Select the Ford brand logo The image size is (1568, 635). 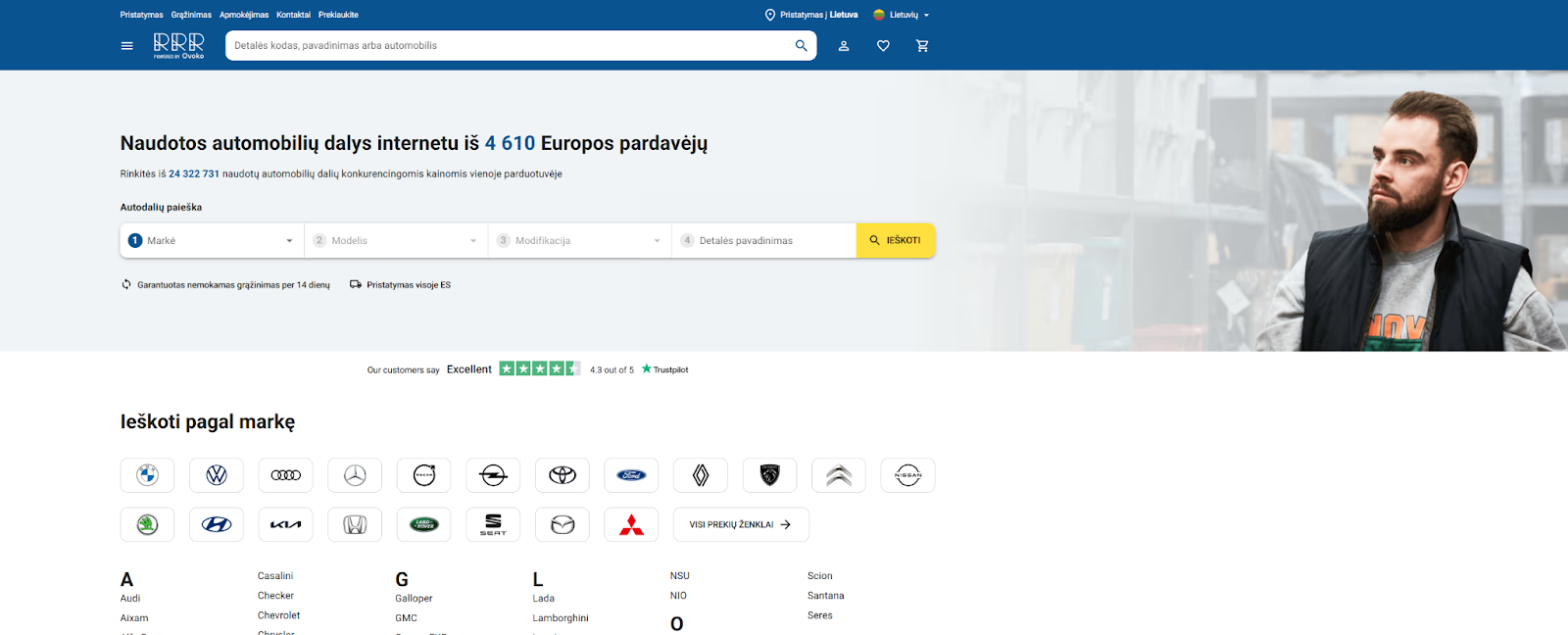coord(631,475)
